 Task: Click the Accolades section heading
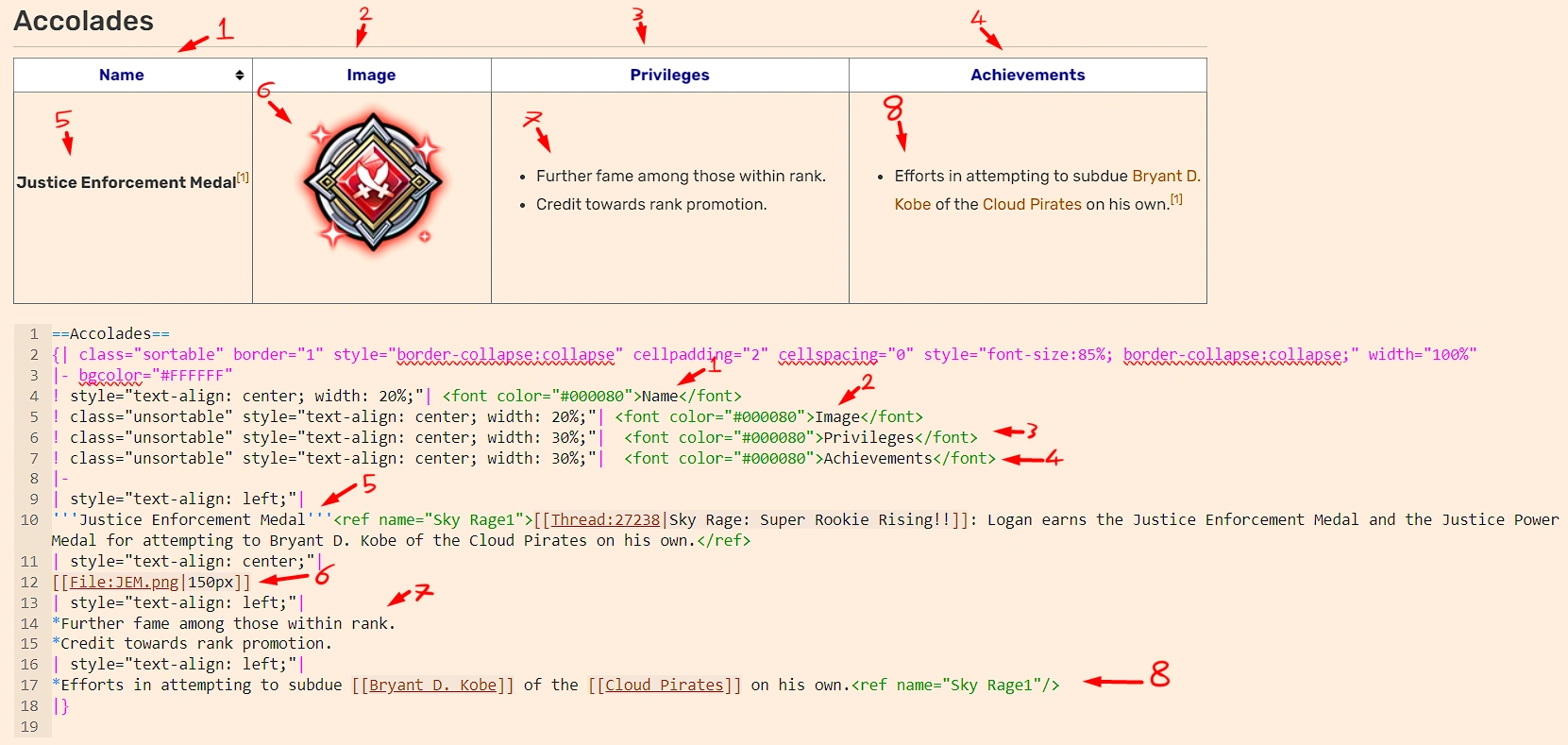point(83,21)
